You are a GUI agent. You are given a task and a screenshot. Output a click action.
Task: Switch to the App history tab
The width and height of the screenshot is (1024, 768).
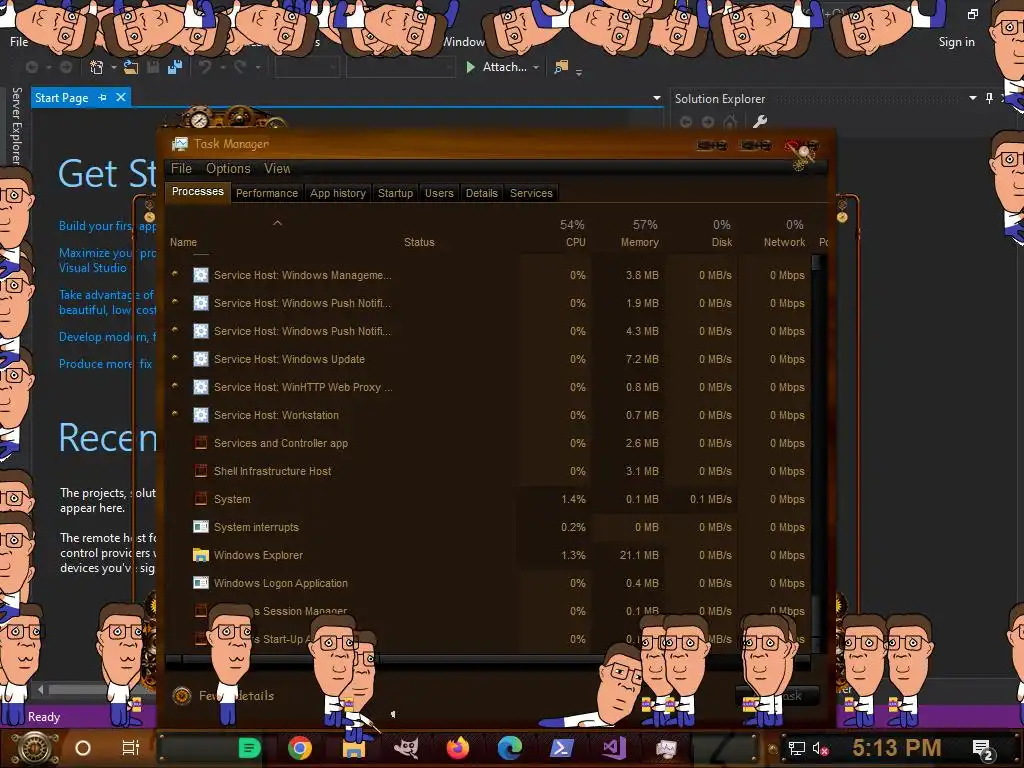(x=338, y=193)
